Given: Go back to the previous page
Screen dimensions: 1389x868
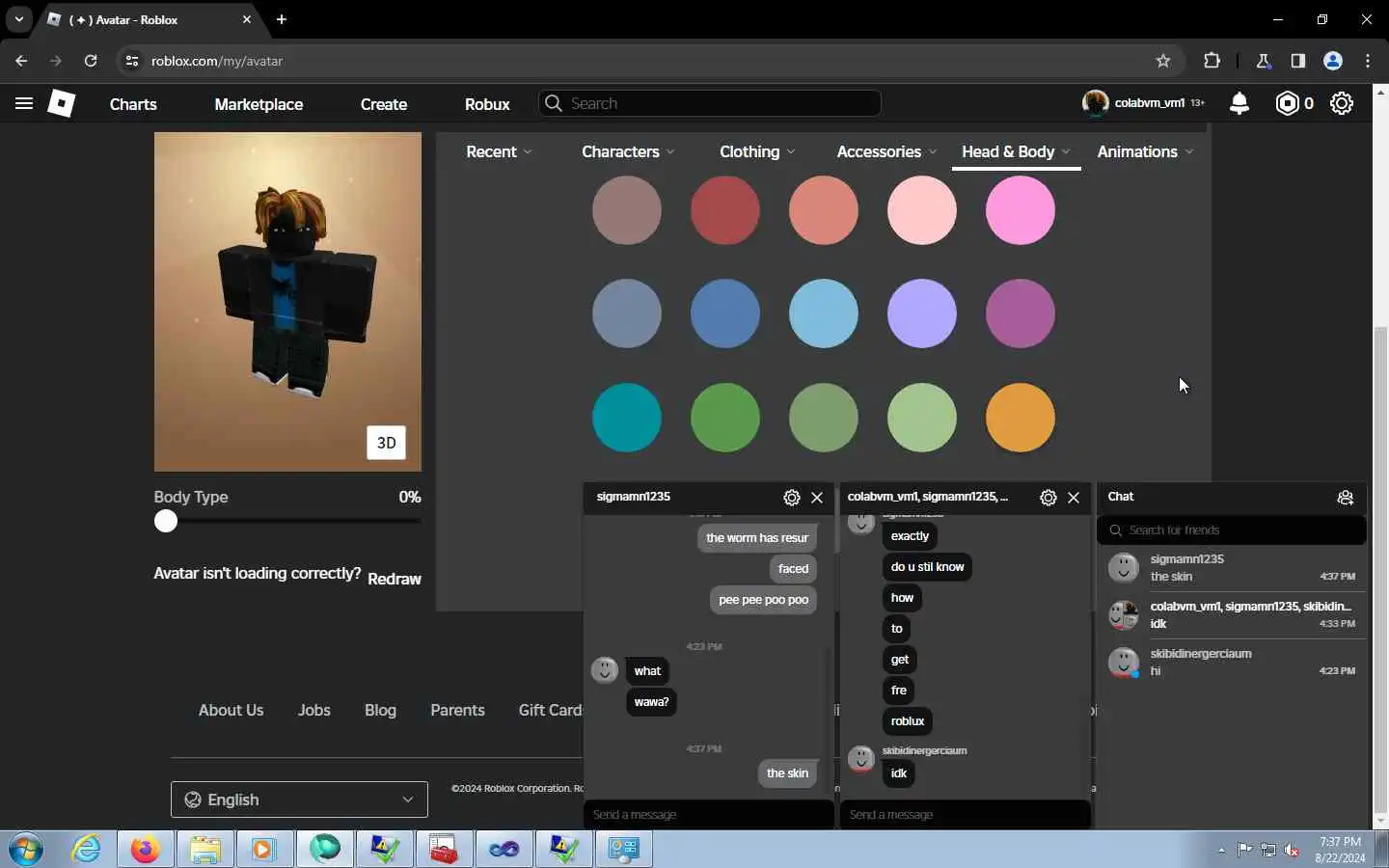Looking at the screenshot, I should pyautogui.click(x=21, y=61).
